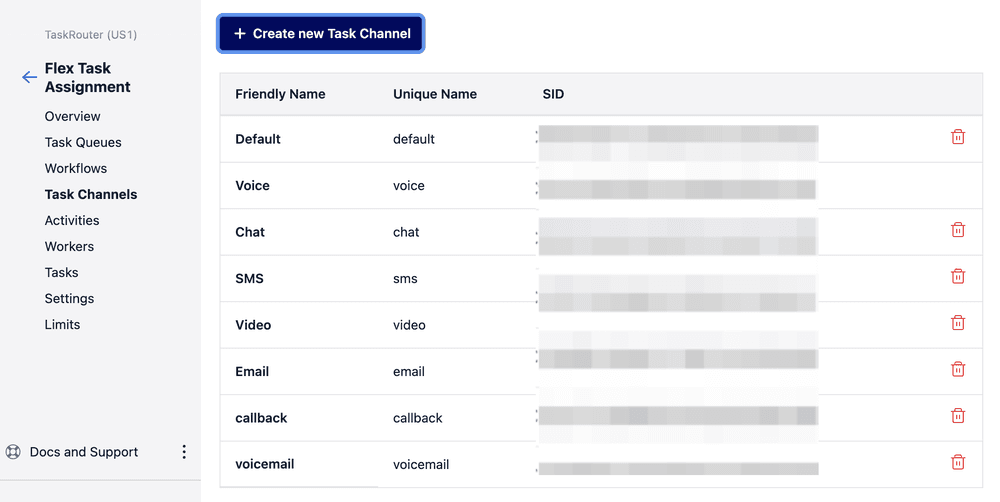Click the back arrow beside Flex Task Assignment
Viewport: 1000px width, 502px height.
click(x=29, y=77)
